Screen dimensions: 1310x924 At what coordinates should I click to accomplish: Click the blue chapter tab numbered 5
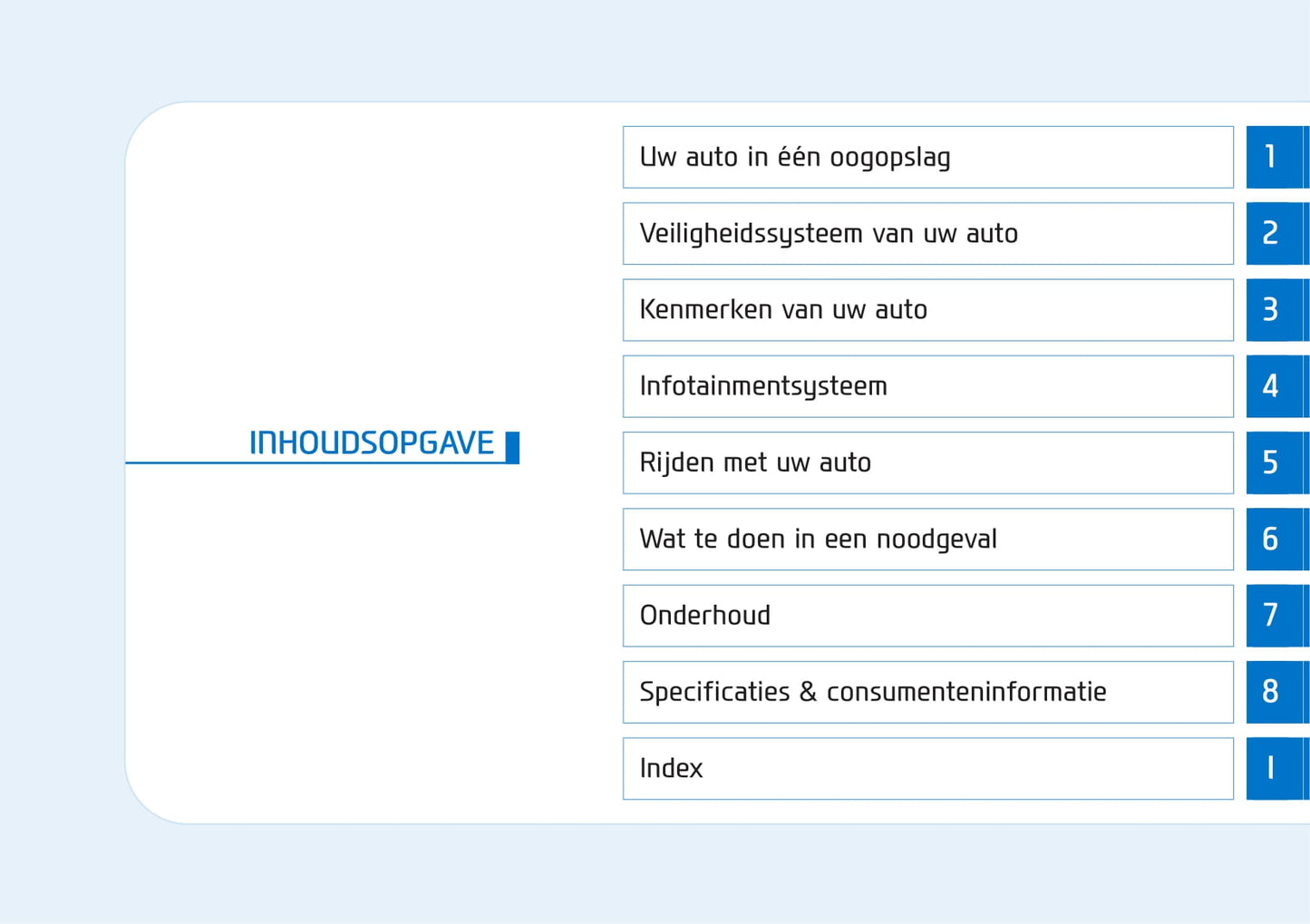[1274, 463]
